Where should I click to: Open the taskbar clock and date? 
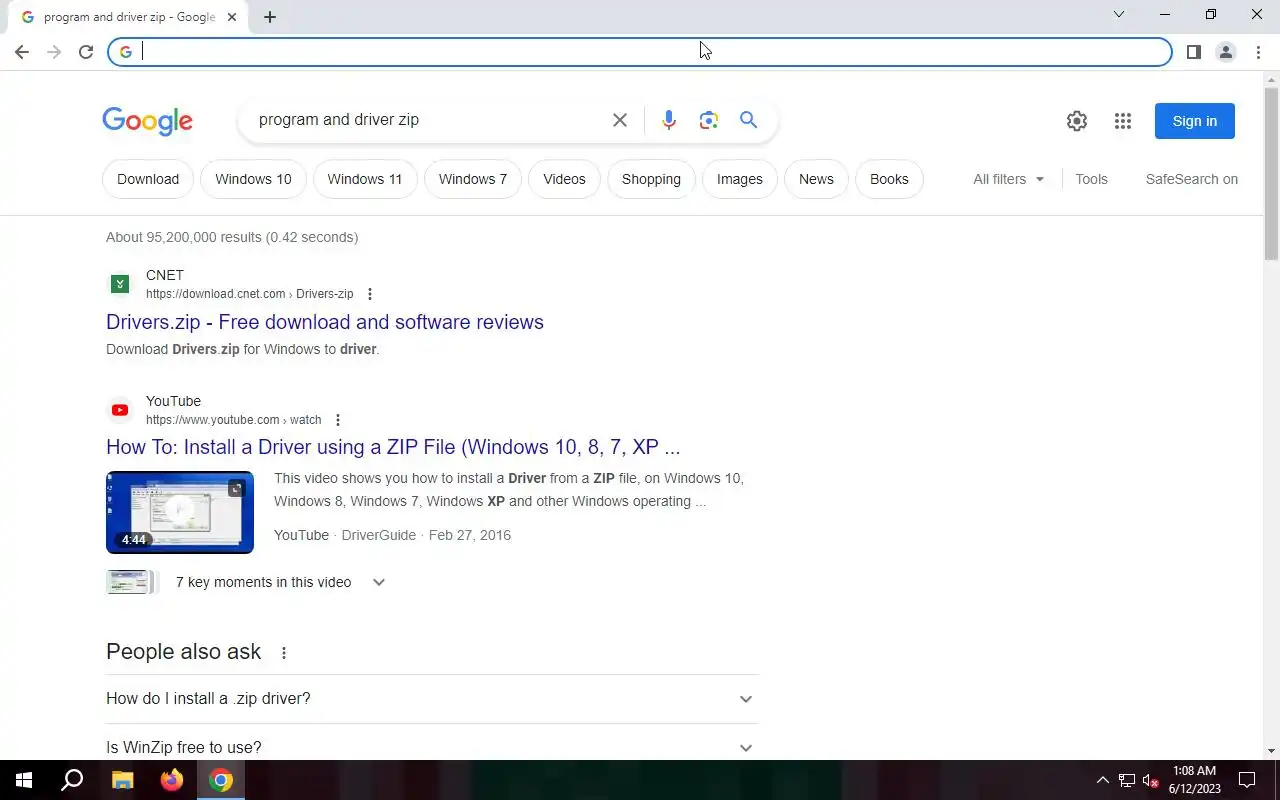point(1195,780)
